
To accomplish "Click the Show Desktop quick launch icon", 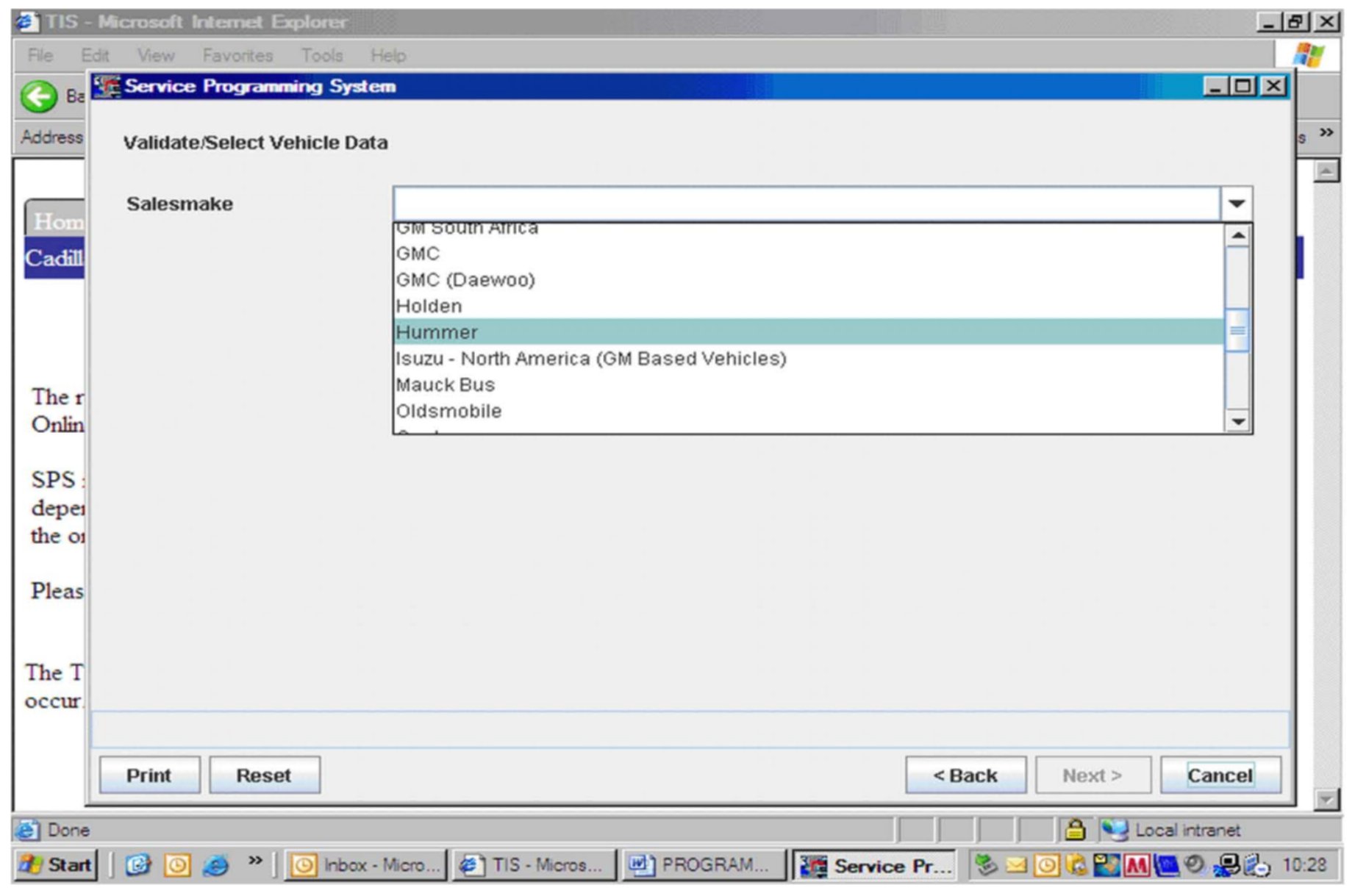I will pyautogui.click(x=137, y=865).
